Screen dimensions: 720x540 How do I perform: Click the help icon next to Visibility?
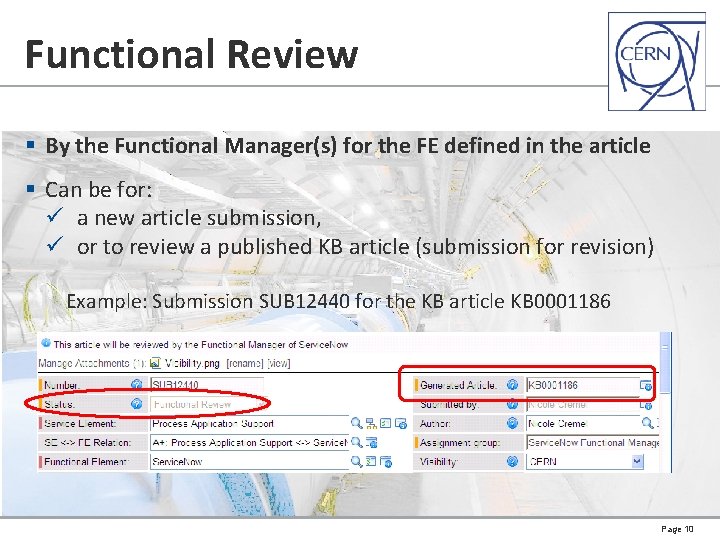click(512, 461)
